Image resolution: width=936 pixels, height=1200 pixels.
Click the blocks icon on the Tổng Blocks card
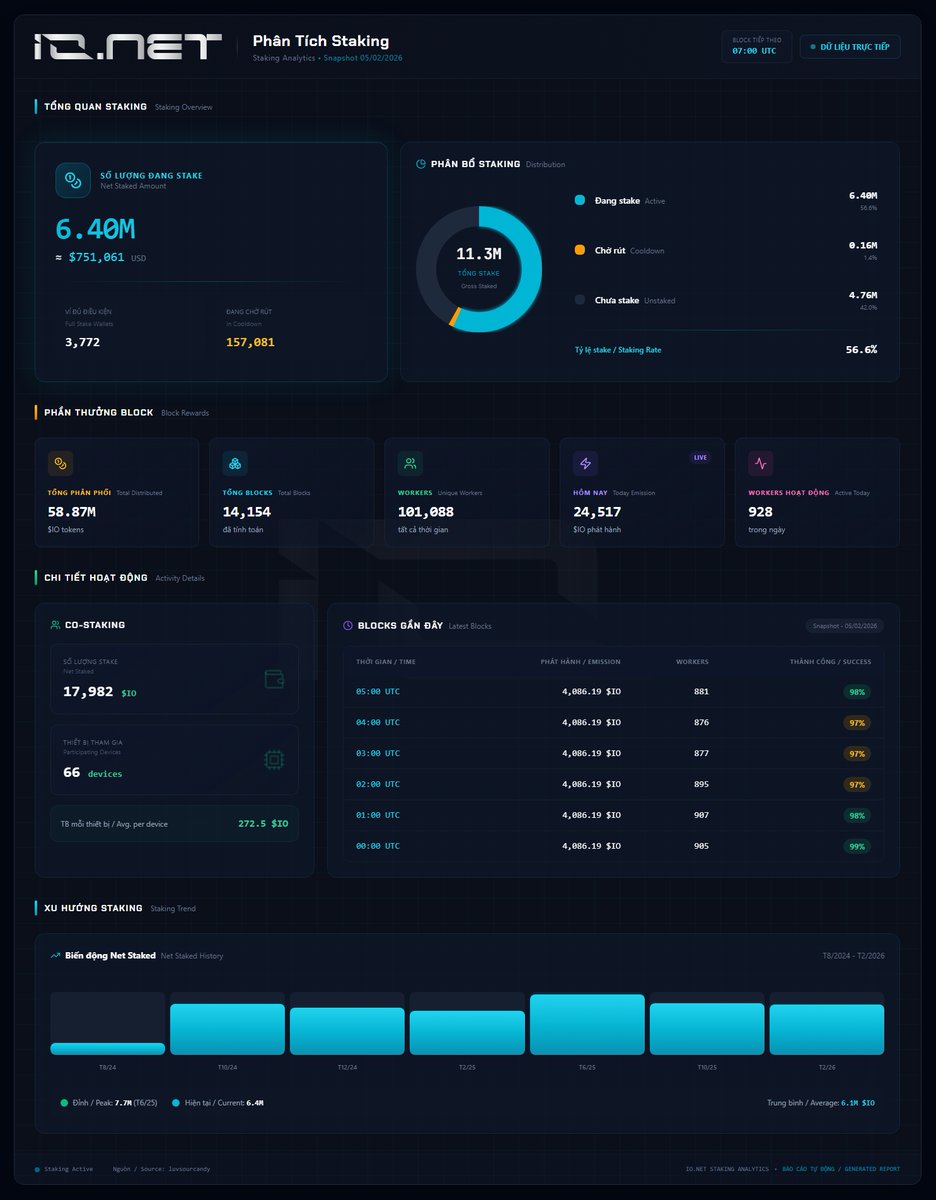[236, 463]
